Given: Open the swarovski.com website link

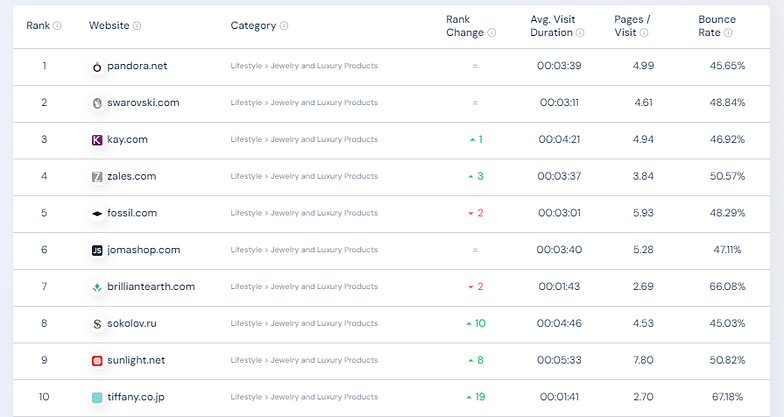Looking at the screenshot, I should [x=143, y=102].
